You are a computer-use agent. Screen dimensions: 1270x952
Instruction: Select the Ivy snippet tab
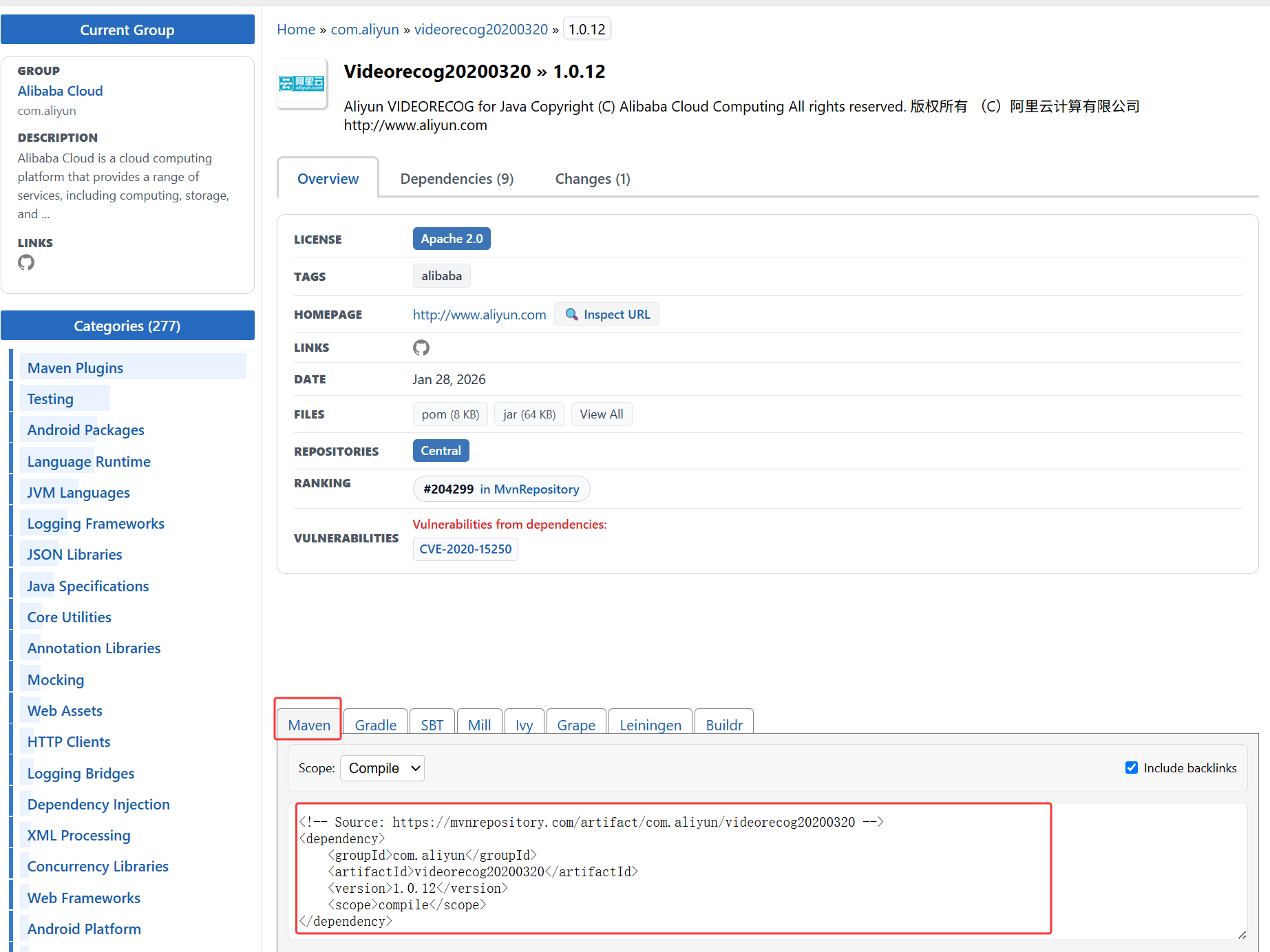tap(524, 725)
